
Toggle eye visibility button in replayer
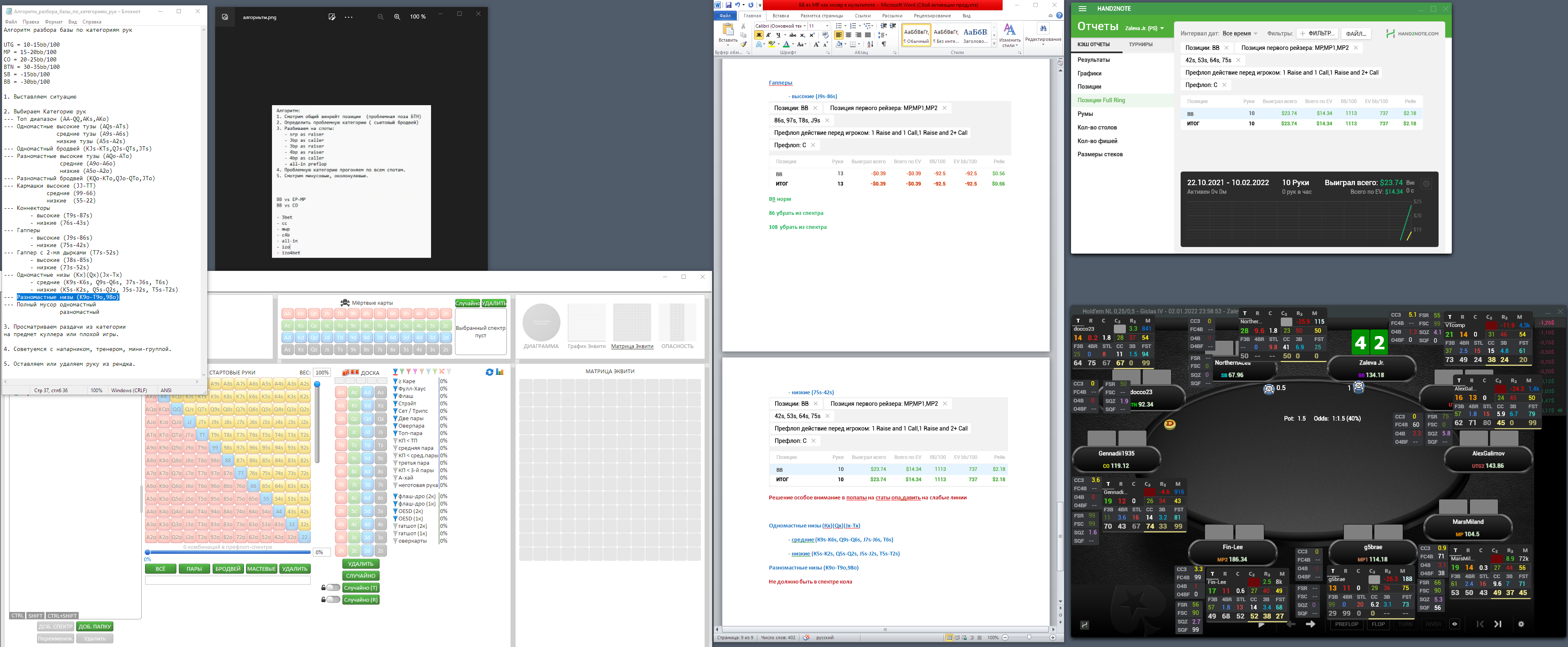pyautogui.click(x=1455, y=624)
